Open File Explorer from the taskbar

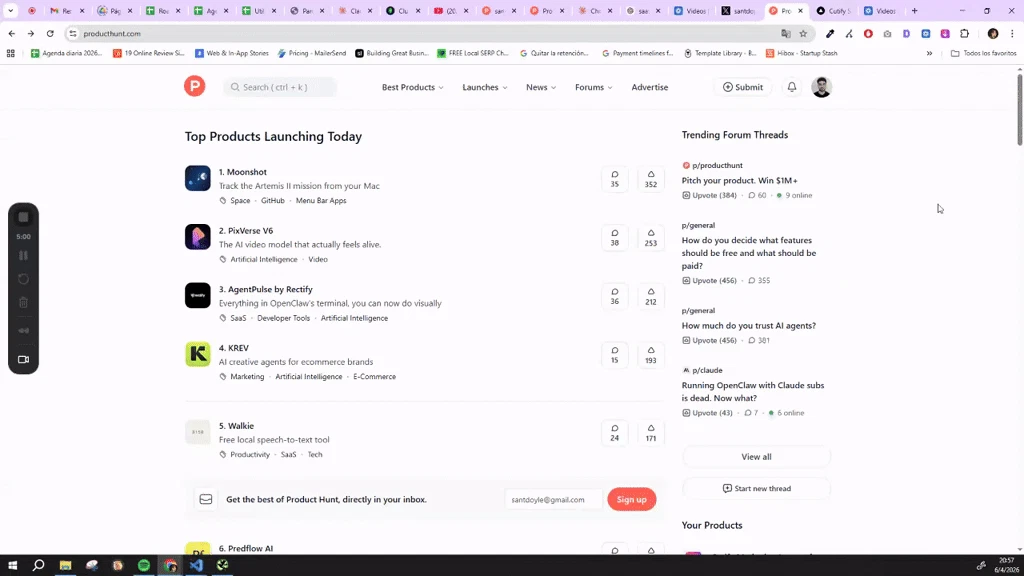(x=65, y=566)
